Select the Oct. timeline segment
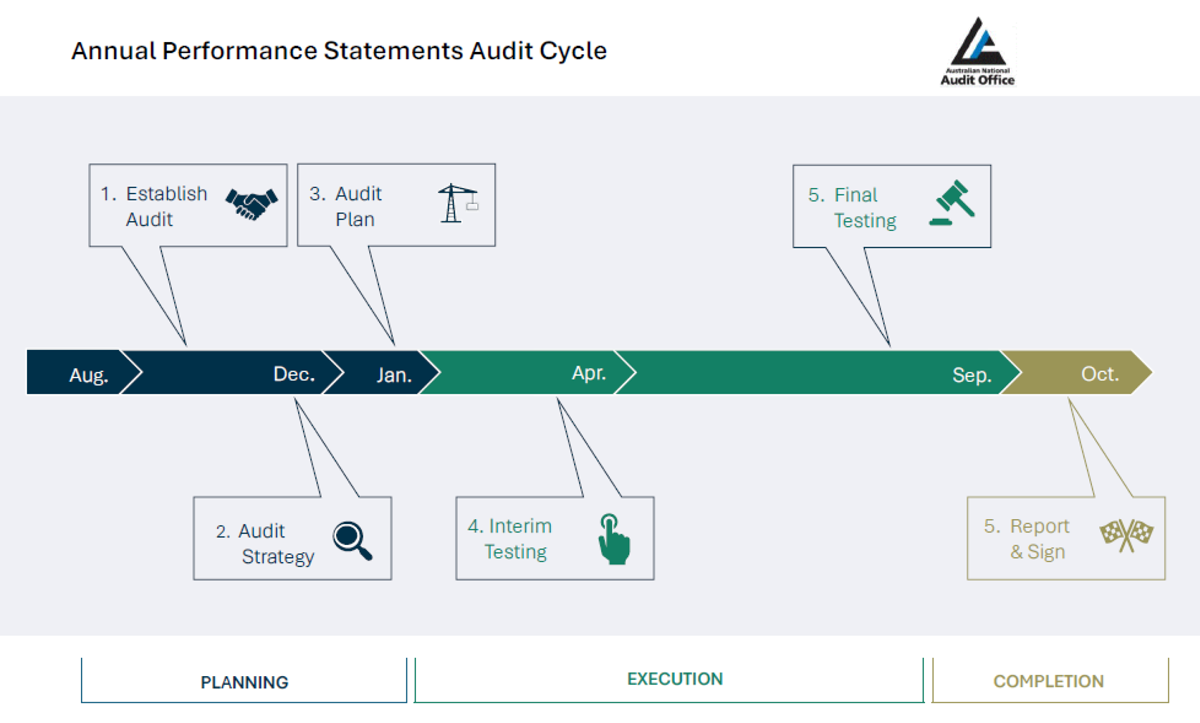 coord(1077,373)
